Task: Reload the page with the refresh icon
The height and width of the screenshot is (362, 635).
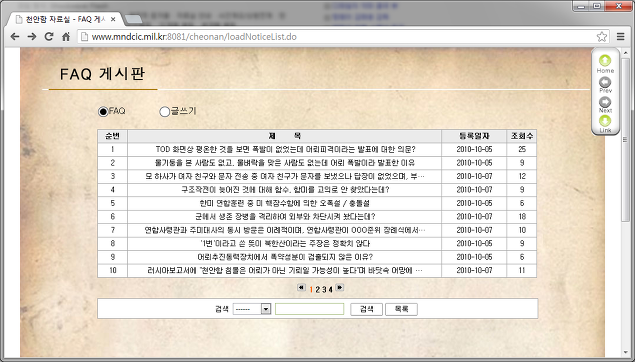Action: click(x=49, y=37)
